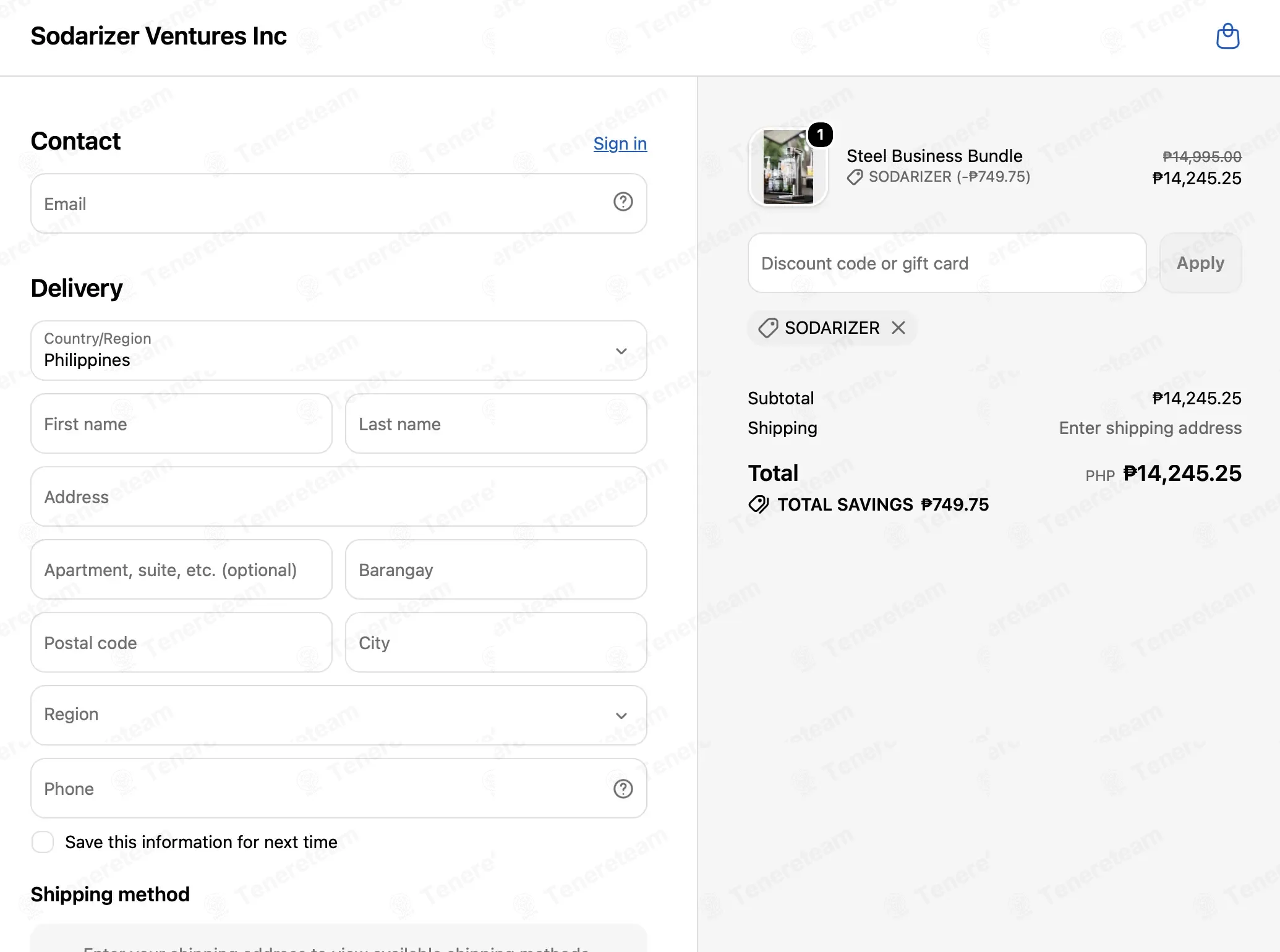Click the Sign in link
Viewport: 1280px width, 952px height.
click(x=620, y=143)
